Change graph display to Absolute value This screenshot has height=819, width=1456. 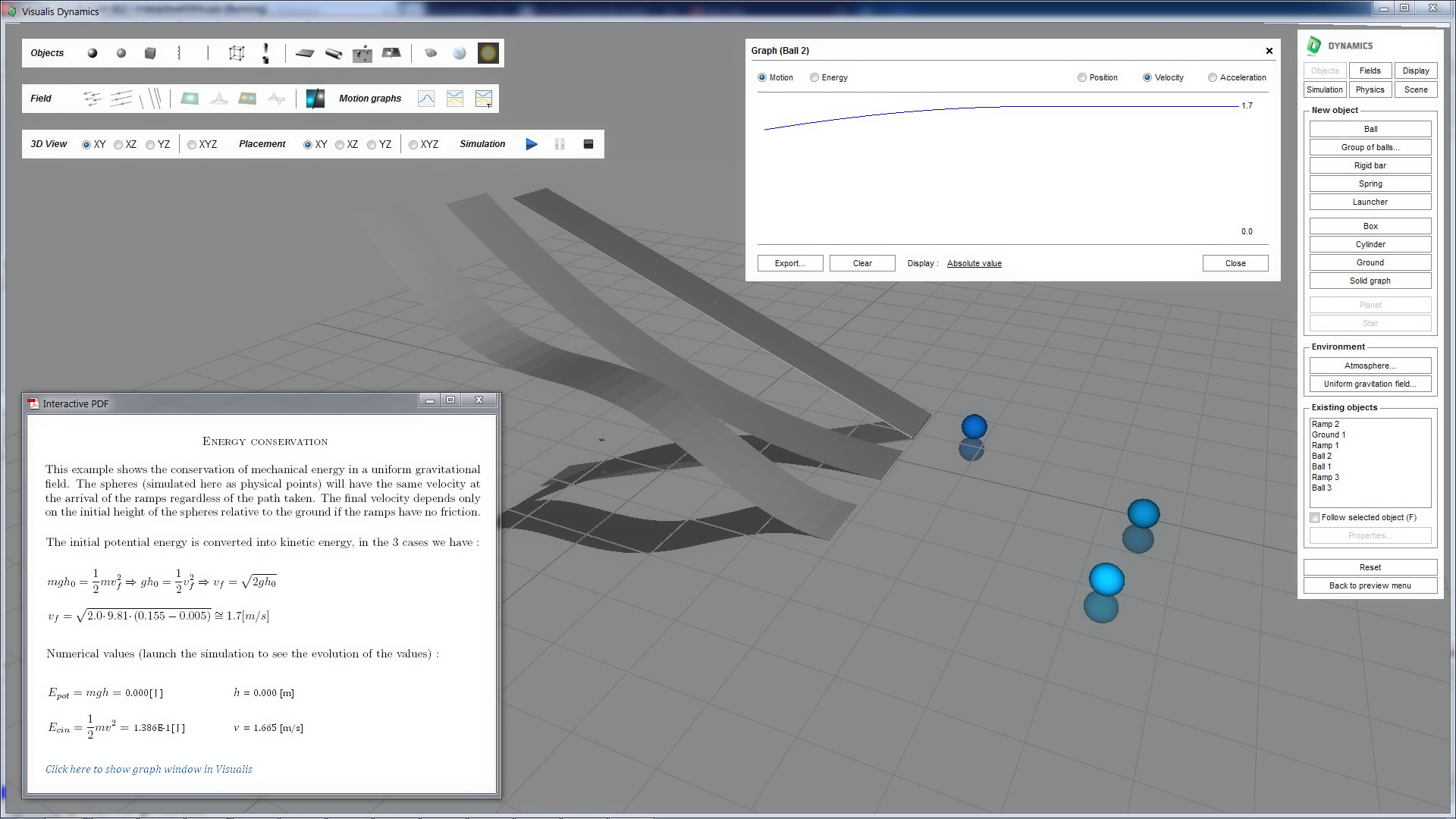pos(974,263)
